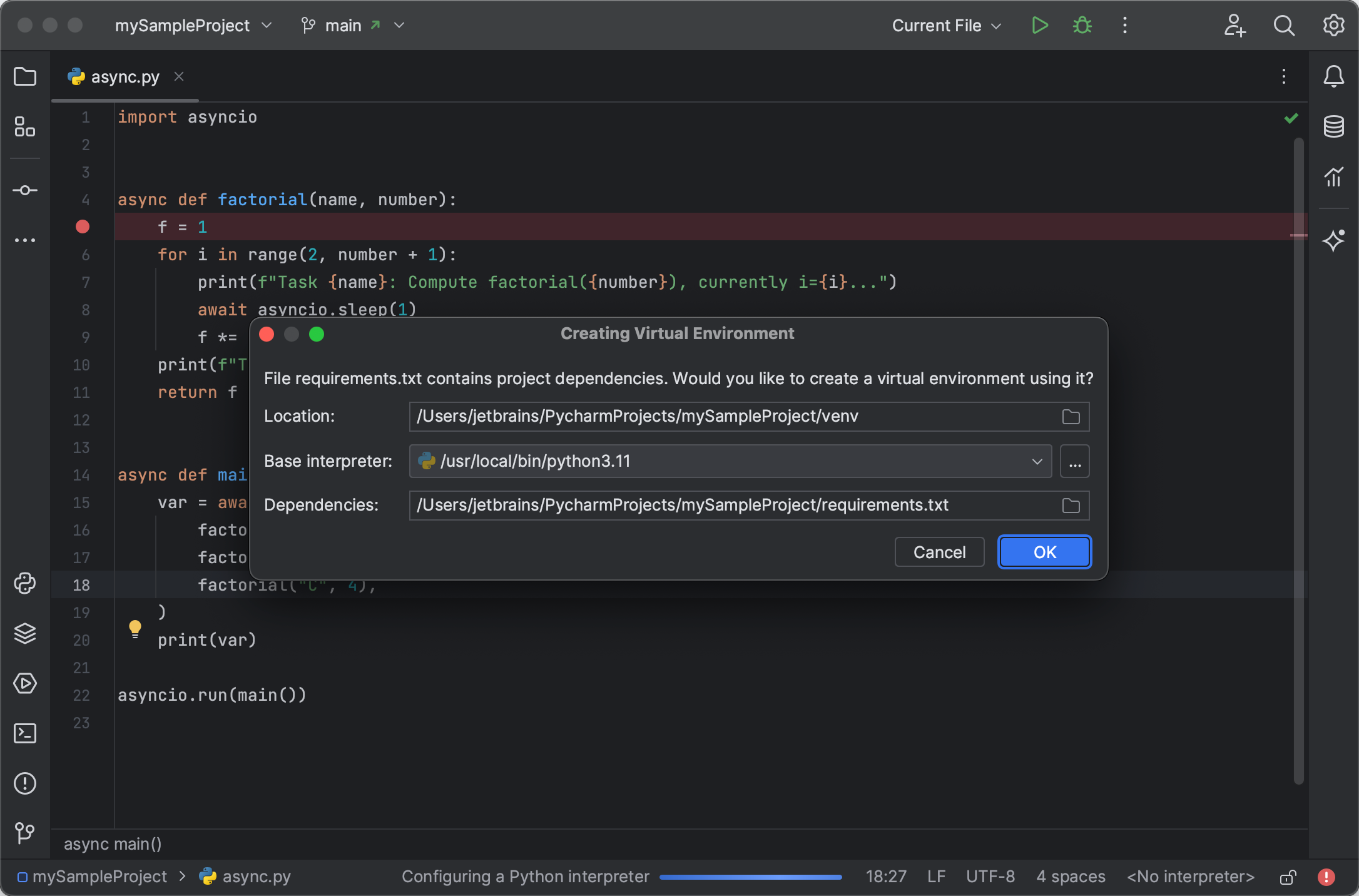The width and height of the screenshot is (1359, 896).
Task: Open the Problems tool window
Action: coord(25,784)
